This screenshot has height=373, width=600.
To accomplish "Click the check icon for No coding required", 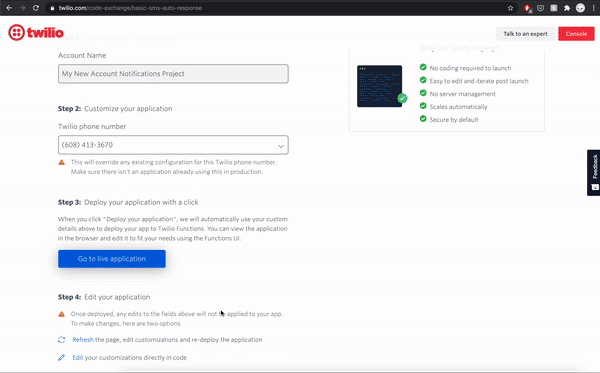I will pos(423,67).
